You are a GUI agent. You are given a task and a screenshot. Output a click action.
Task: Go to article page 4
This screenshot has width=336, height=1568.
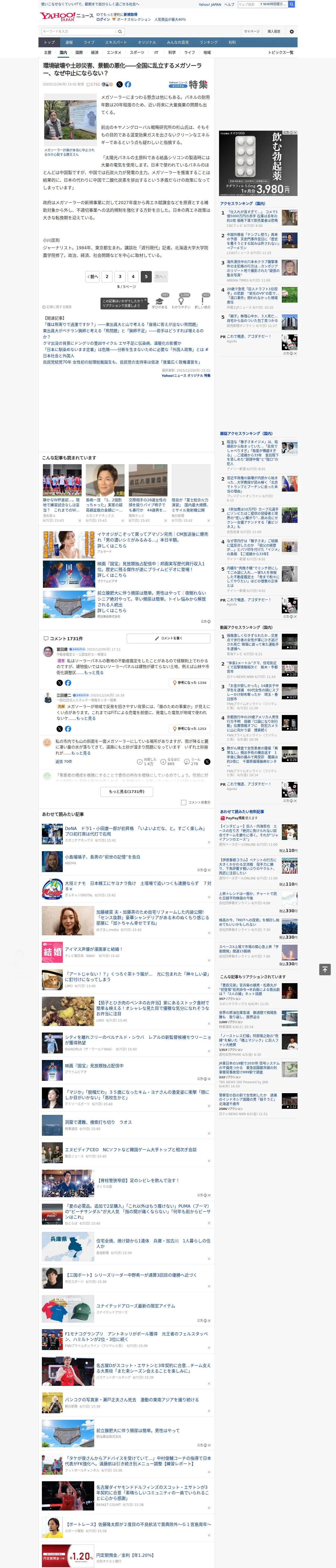point(133,276)
